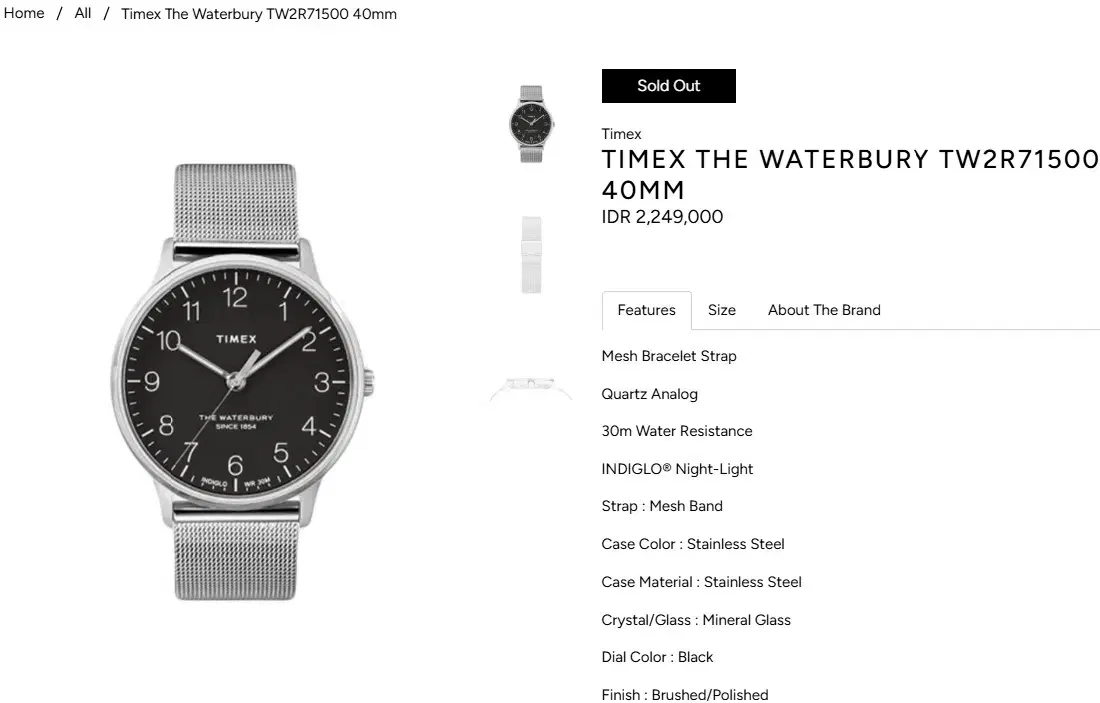Select the mesh strap thumbnail
Image resolution: width=1100 pixels, height=703 pixels.
(x=531, y=255)
